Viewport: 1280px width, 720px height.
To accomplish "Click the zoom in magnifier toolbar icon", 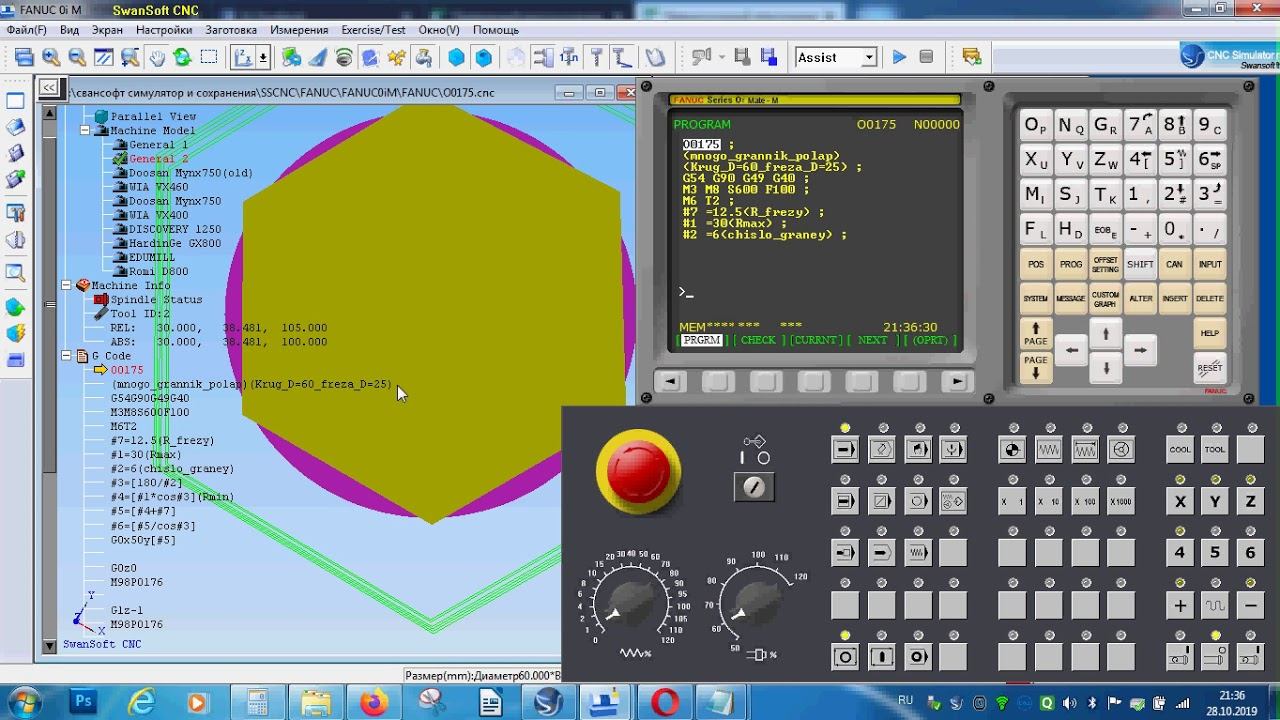I will 51,58.
